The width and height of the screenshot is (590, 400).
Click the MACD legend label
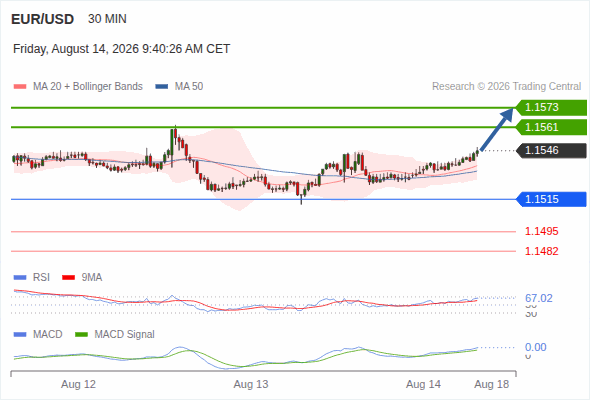pos(48,335)
